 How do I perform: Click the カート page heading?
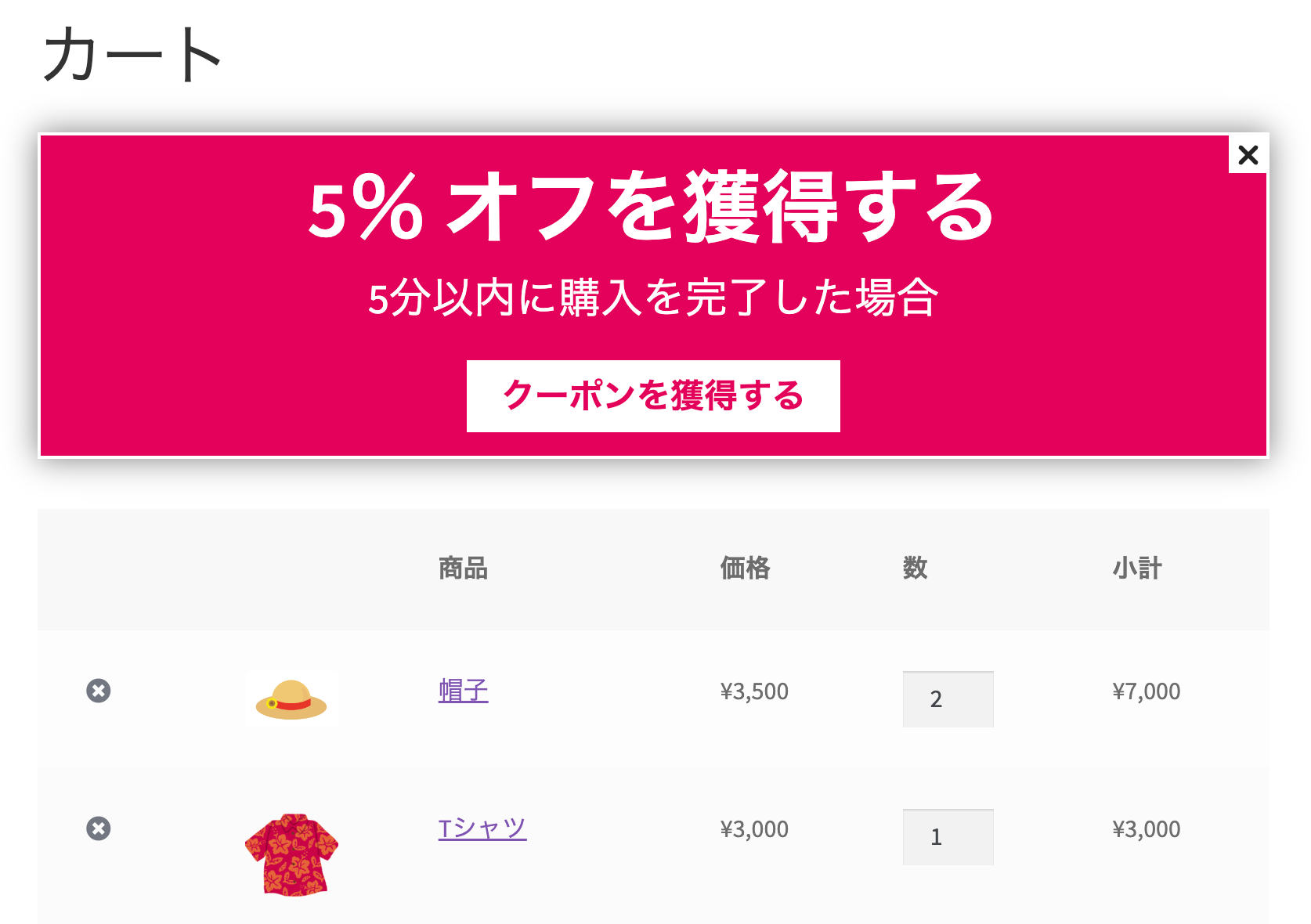[x=132, y=54]
